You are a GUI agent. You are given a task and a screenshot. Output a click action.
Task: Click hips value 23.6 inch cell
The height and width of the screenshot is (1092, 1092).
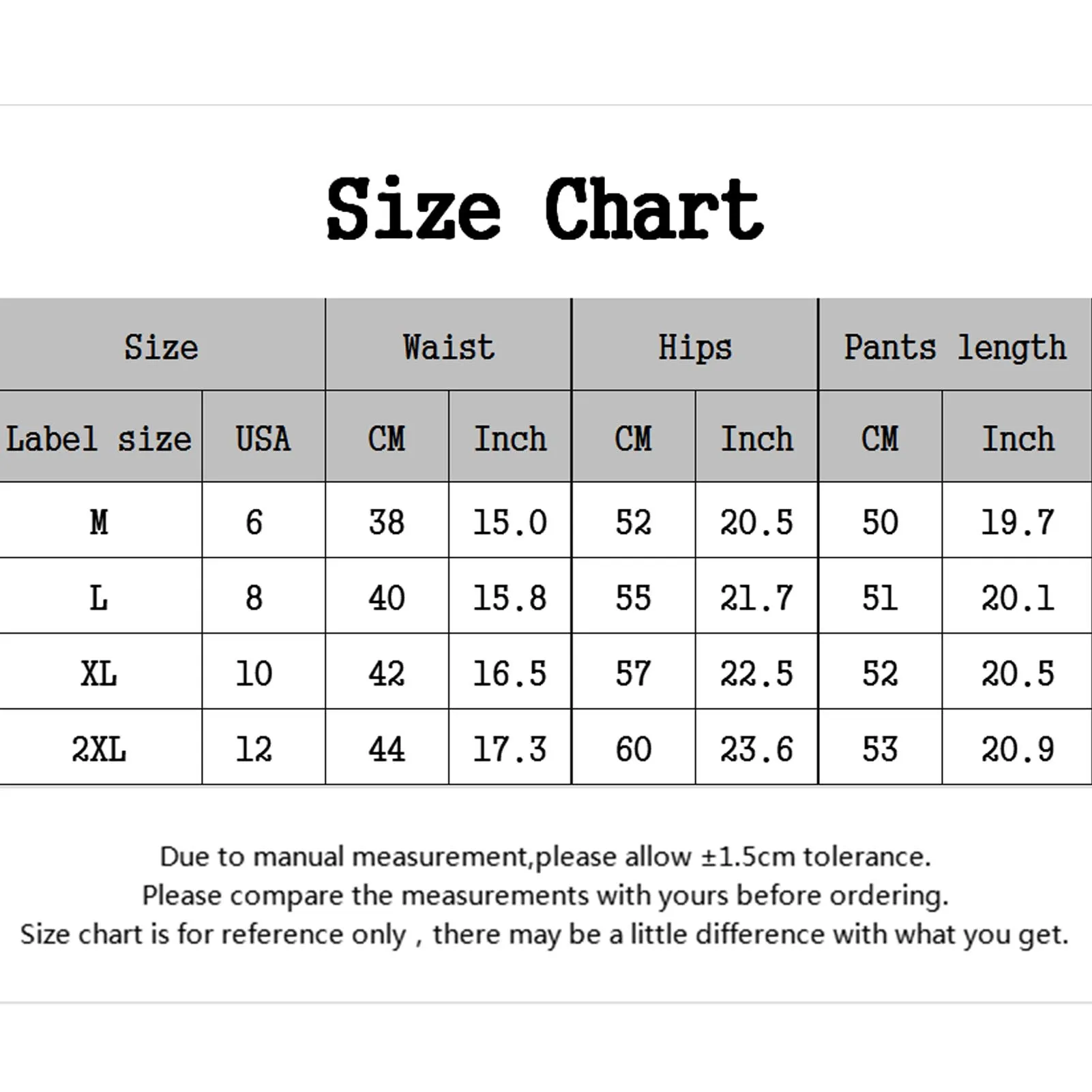pos(756,749)
